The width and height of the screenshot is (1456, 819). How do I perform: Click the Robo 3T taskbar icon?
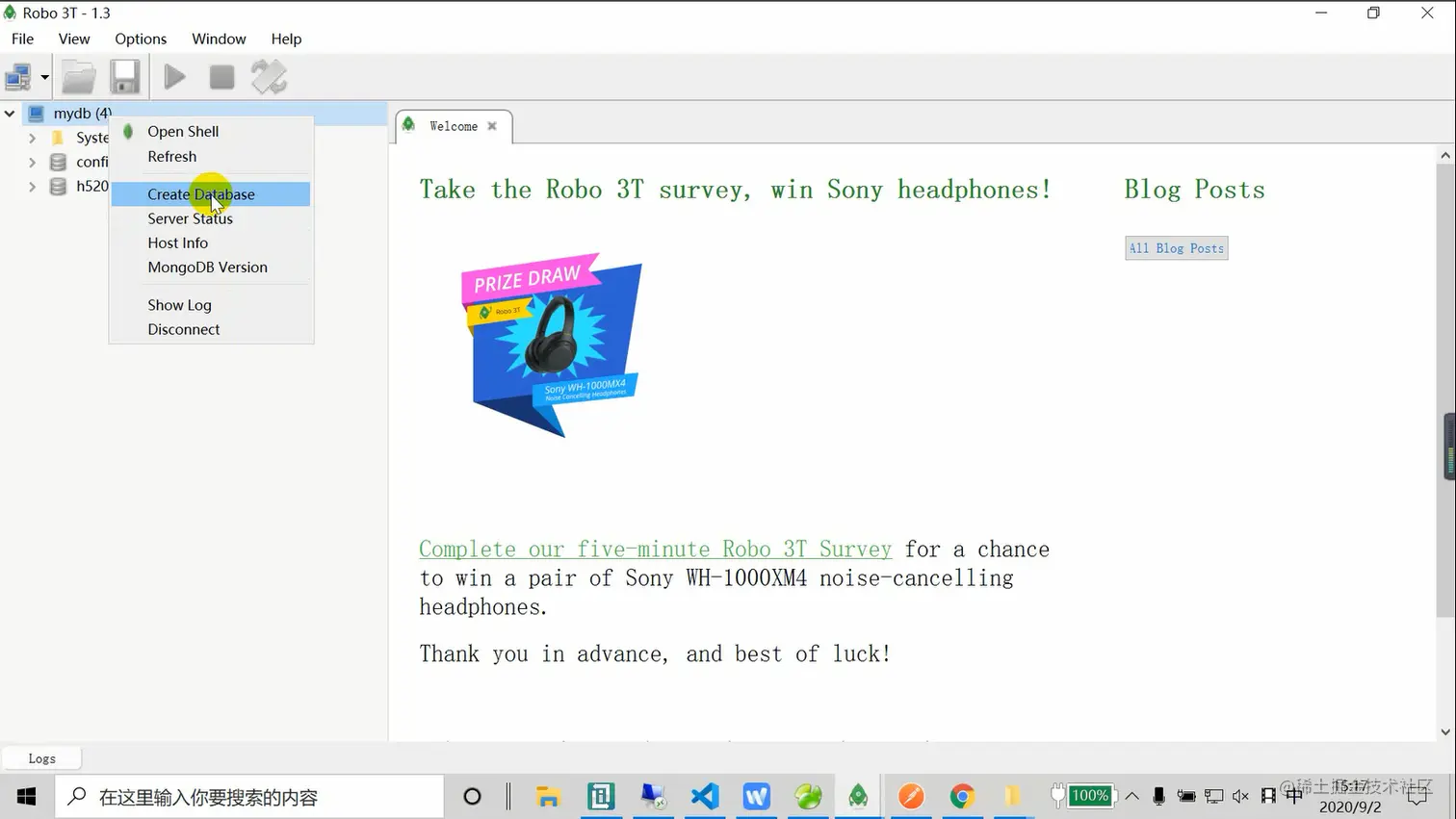tap(858, 797)
